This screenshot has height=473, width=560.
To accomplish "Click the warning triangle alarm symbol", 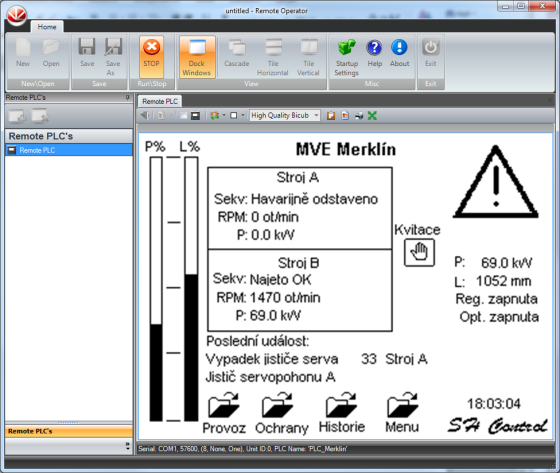I will (496, 182).
